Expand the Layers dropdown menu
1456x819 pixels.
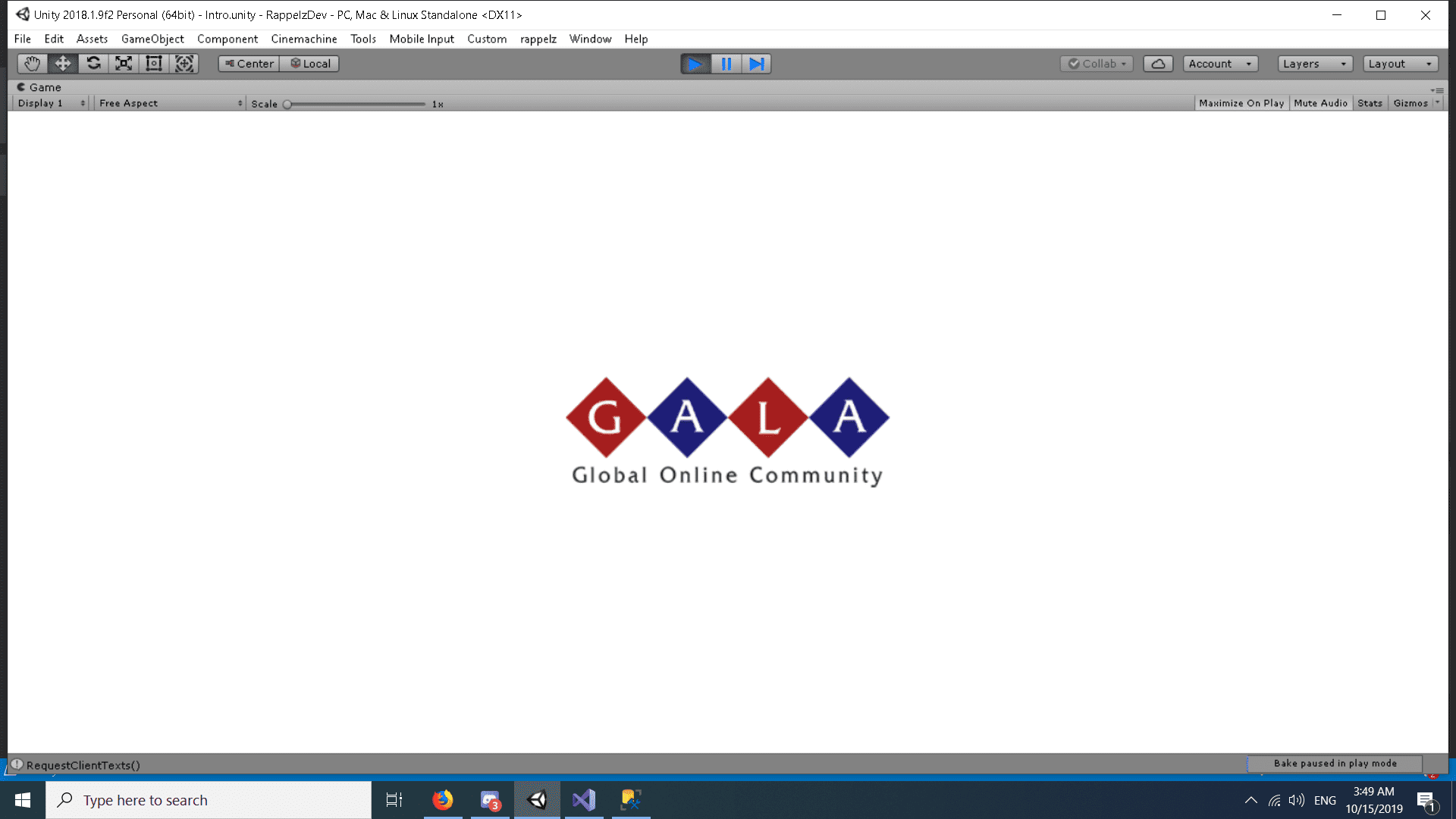pyautogui.click(x=1314, y=63)
